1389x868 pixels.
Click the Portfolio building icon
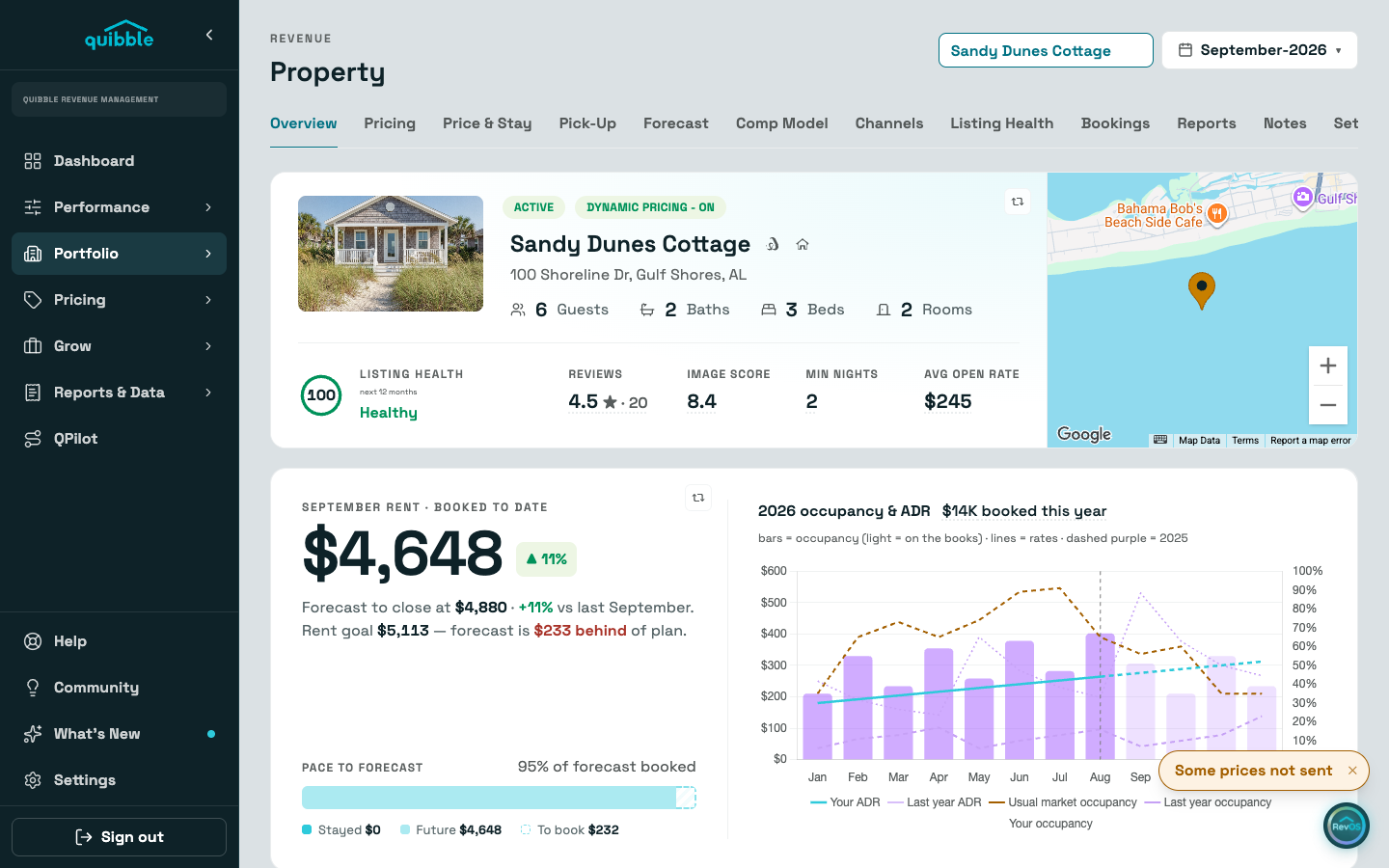coord(33,254)
